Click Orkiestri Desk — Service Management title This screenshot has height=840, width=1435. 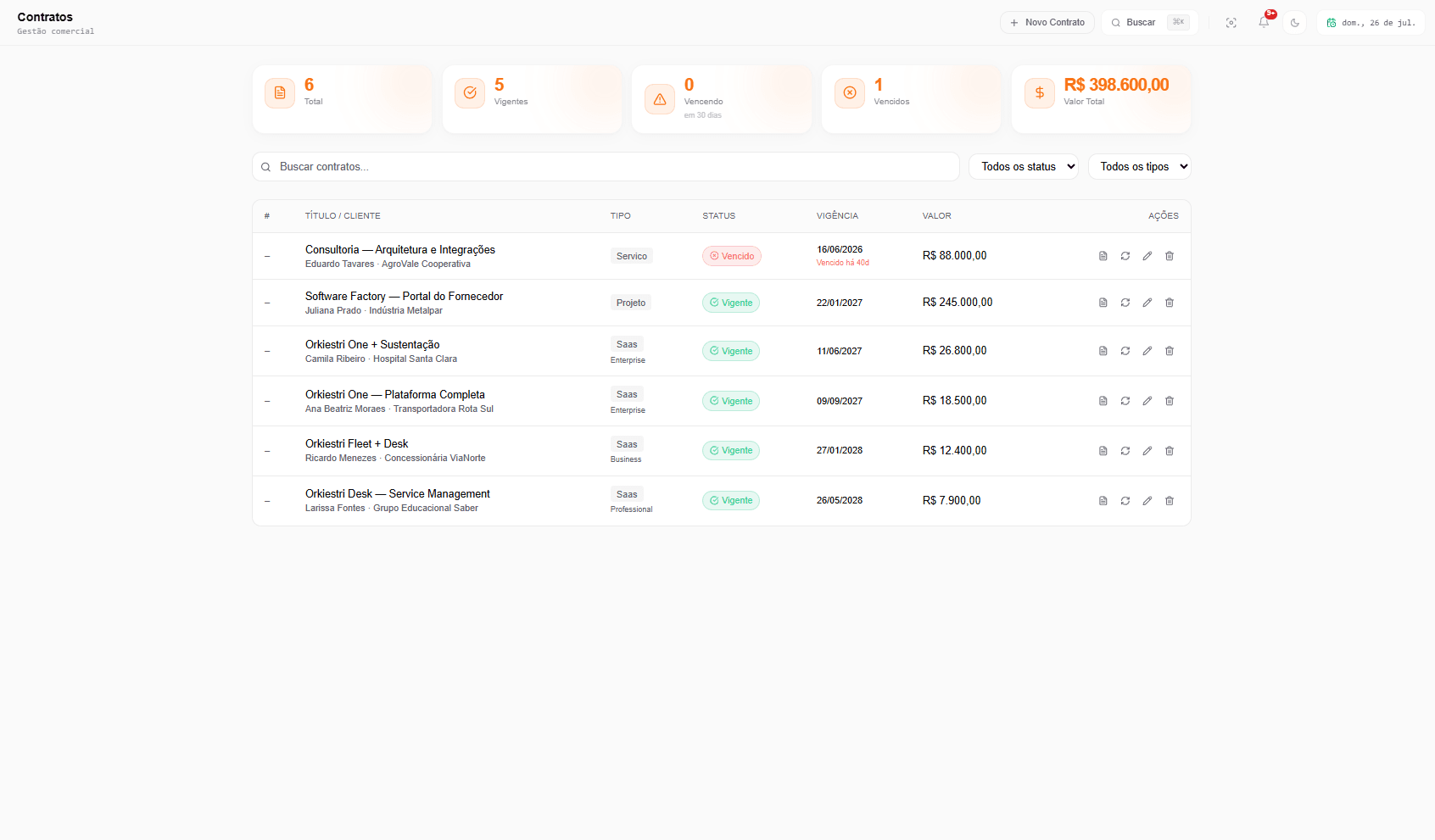[x=398, y=494]
